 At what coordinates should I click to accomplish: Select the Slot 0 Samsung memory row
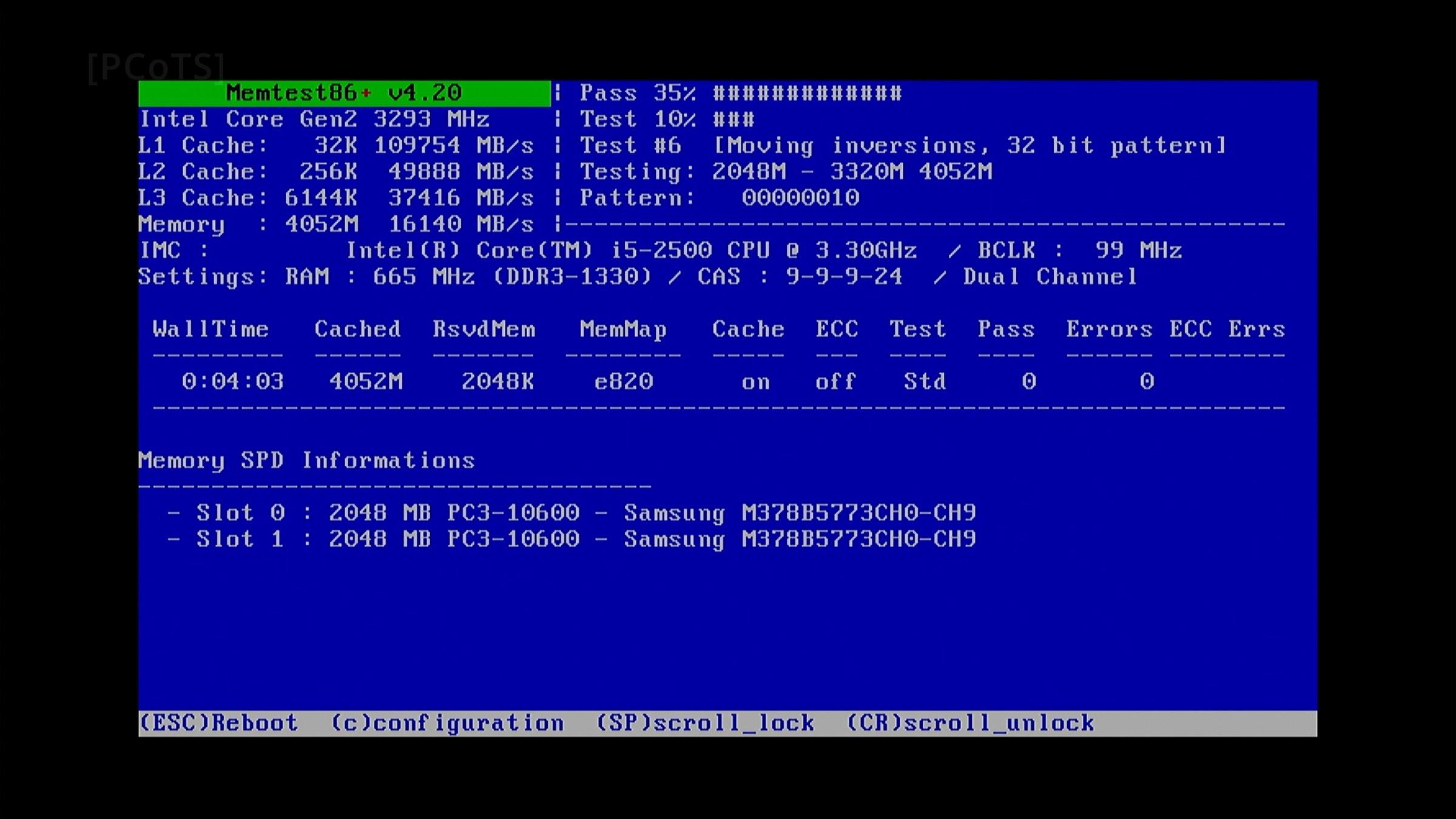(x=571, y=513)
